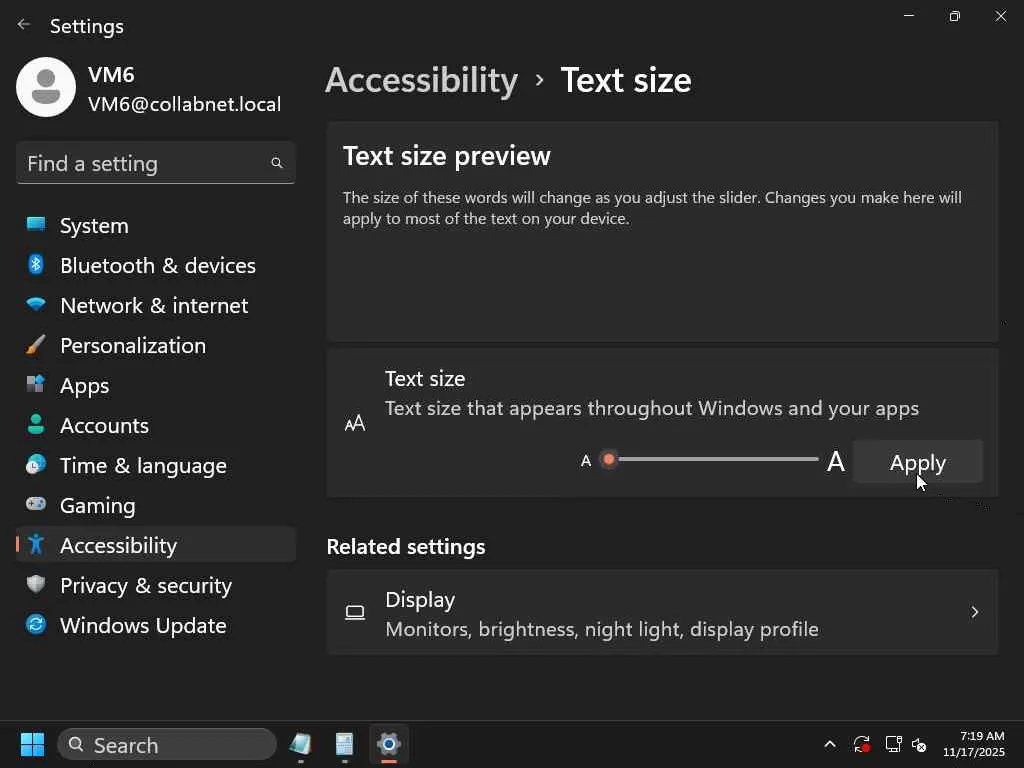Click the Accounts person icon
The width and height of the screenshot is (1024, 768).
coord(36,424)
